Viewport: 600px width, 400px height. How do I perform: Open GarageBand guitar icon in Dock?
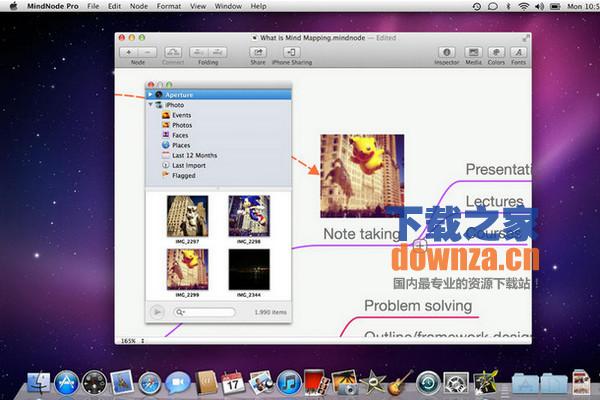400,383
